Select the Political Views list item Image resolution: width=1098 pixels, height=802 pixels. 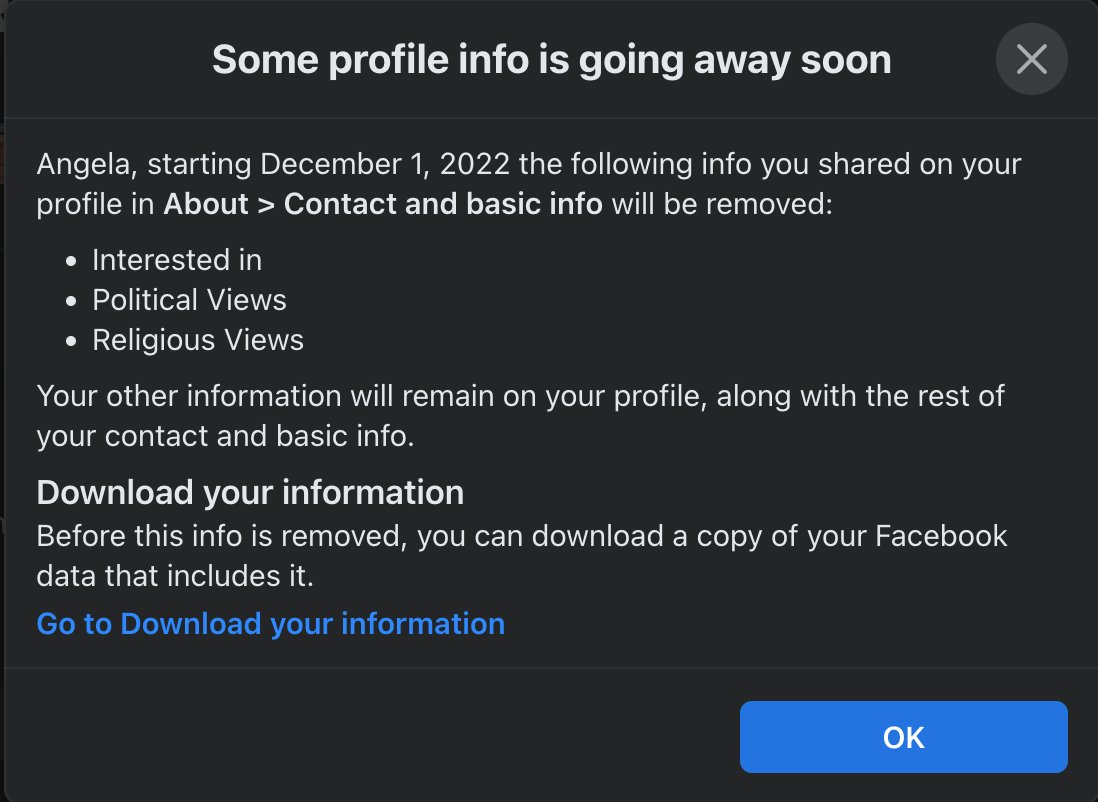click(189, 300)
